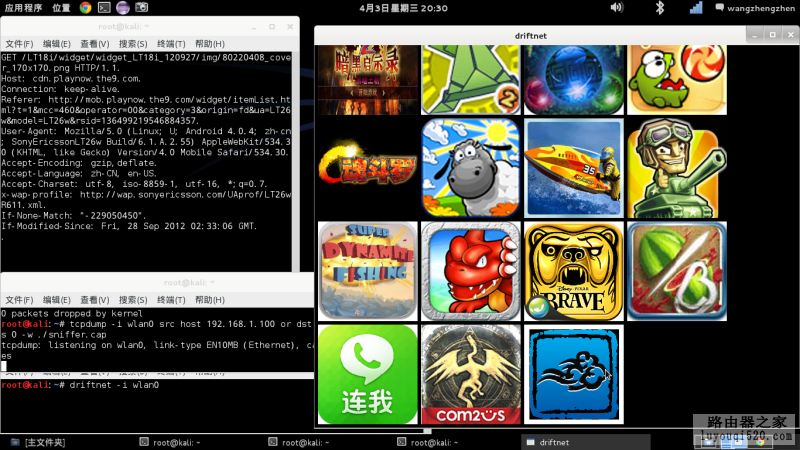Switch to first root@kali taskbar entry
Image resolution: width=800 pixels, height=450 pixels.
pos(170,442)
